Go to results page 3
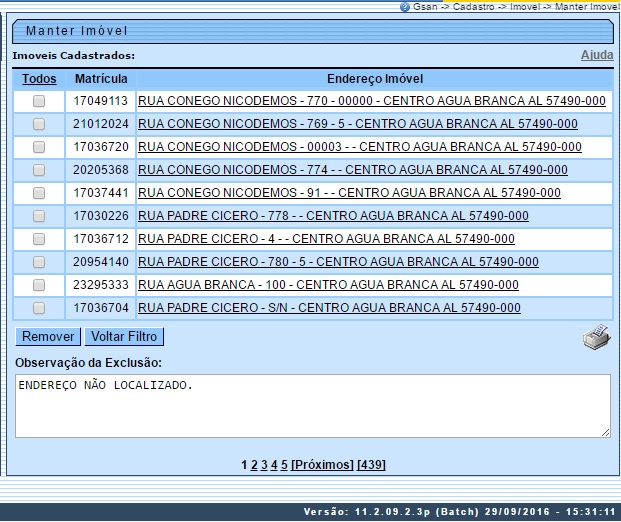621x522 pixels. [x=264, y=465]
